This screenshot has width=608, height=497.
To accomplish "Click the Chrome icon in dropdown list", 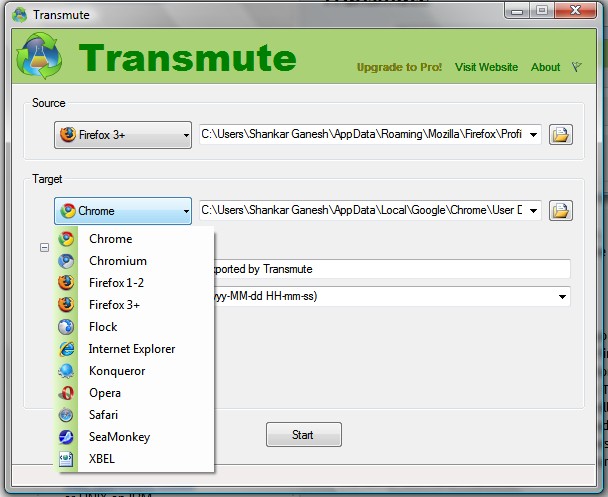I will tap(66, 239).
